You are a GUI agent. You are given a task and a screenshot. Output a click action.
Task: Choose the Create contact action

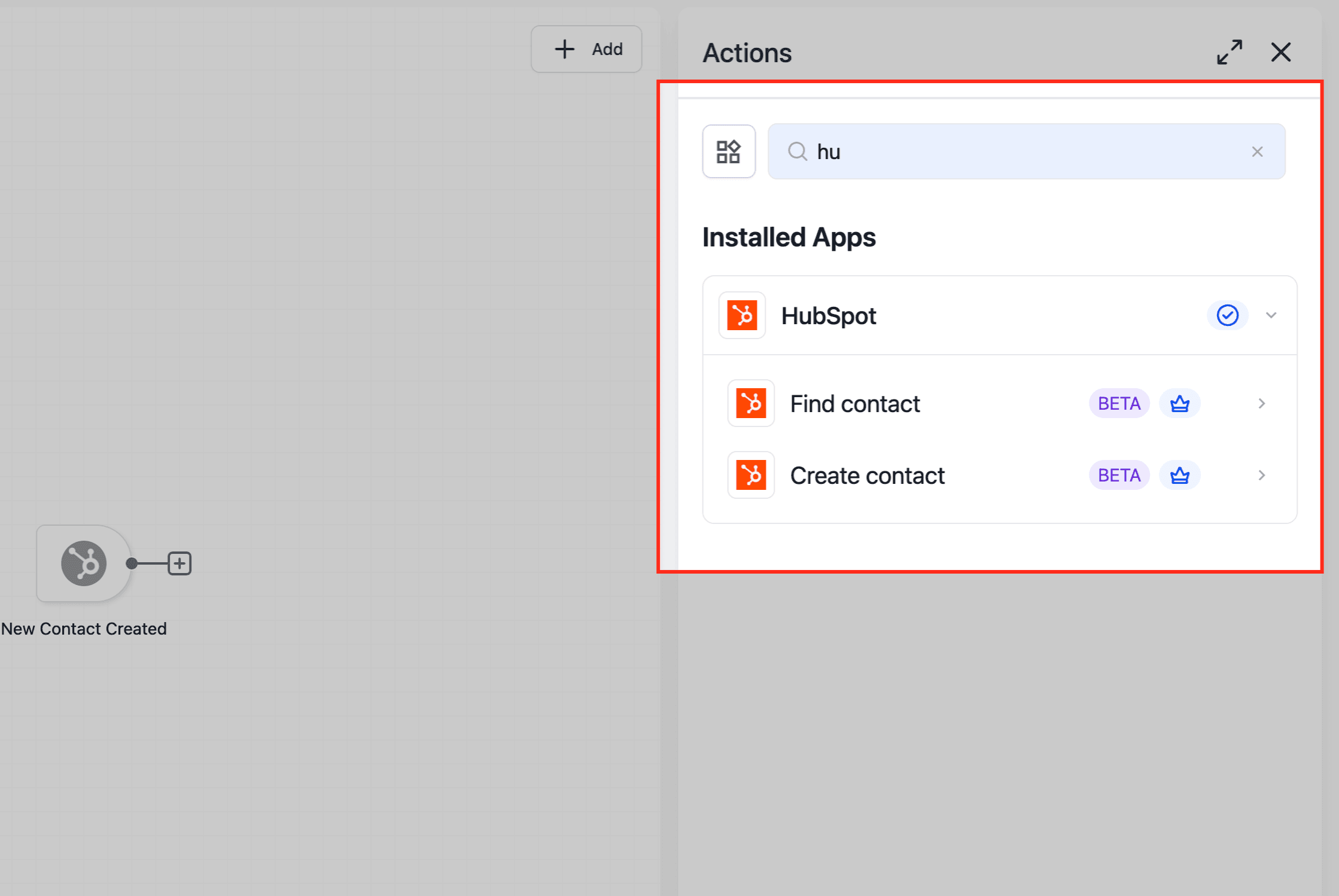[1000, 476]
